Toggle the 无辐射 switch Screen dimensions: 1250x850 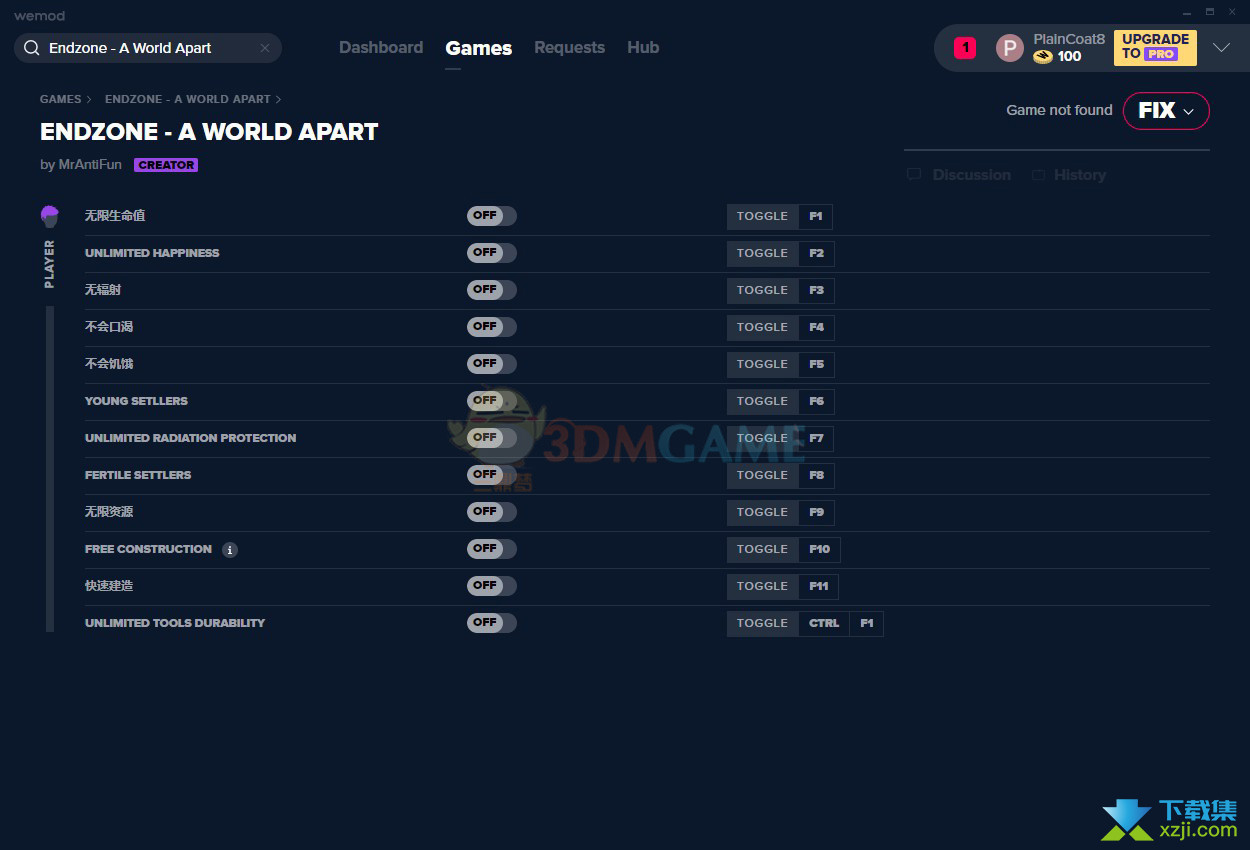492,290
